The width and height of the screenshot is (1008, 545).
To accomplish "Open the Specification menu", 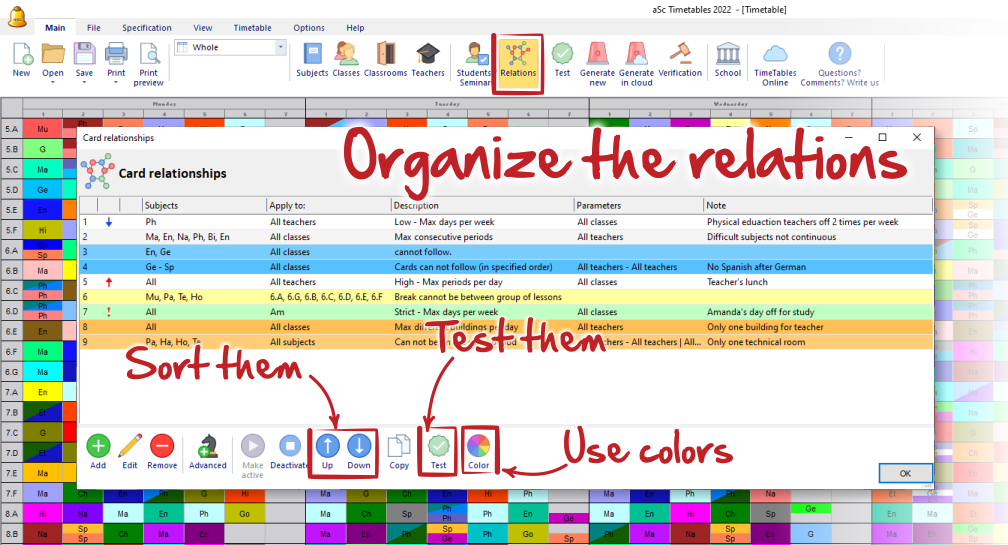I will (147, 28).
